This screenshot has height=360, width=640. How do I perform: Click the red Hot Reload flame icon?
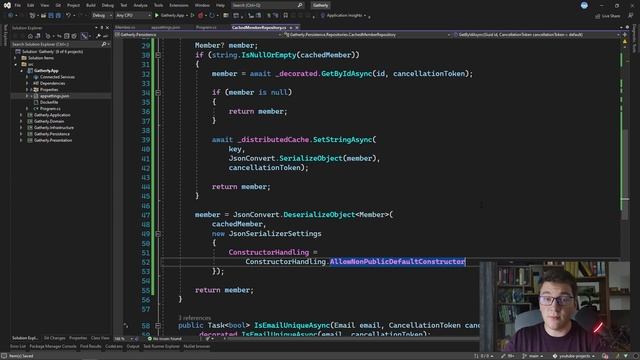(200, 16)
